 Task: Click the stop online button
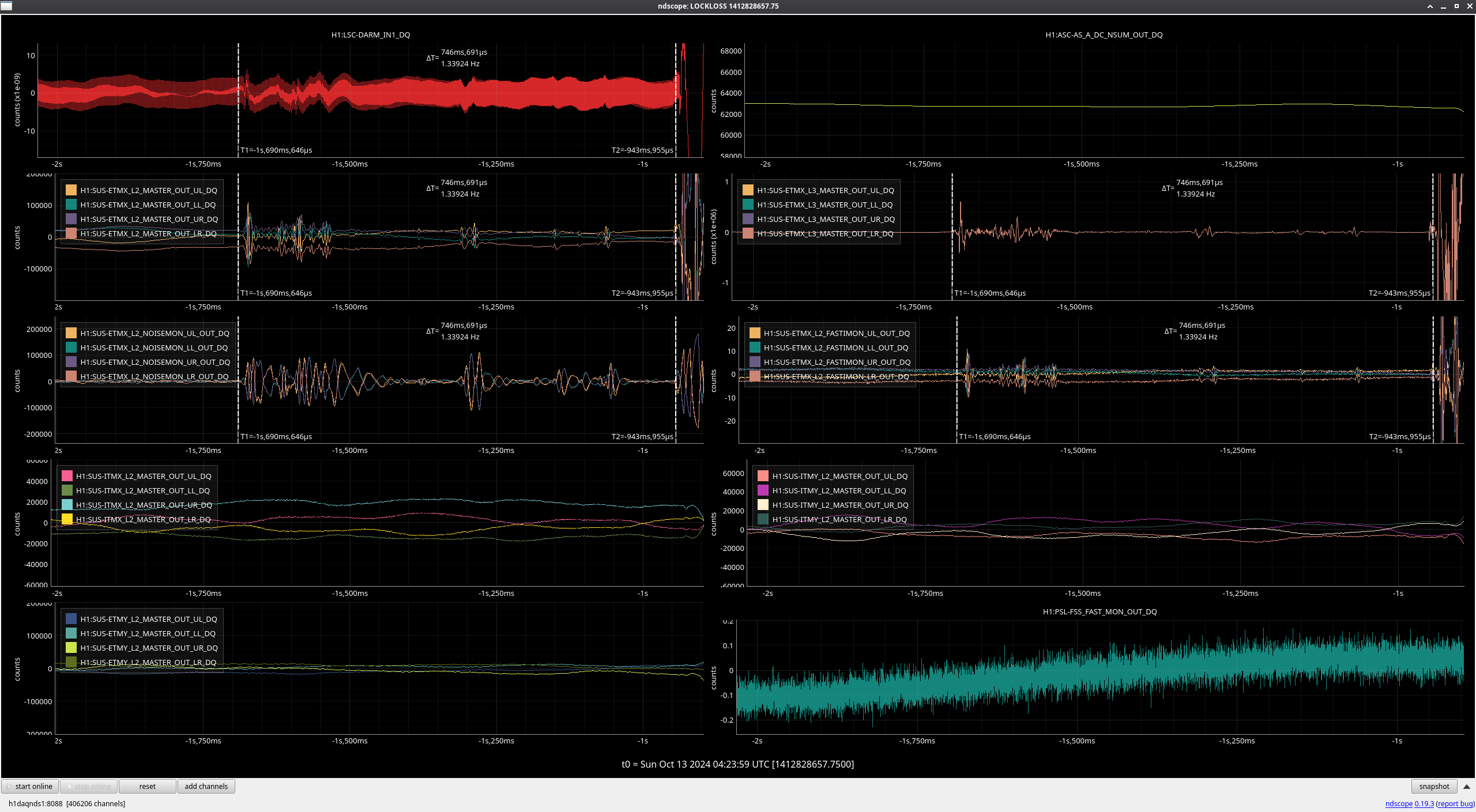point(89,786)
